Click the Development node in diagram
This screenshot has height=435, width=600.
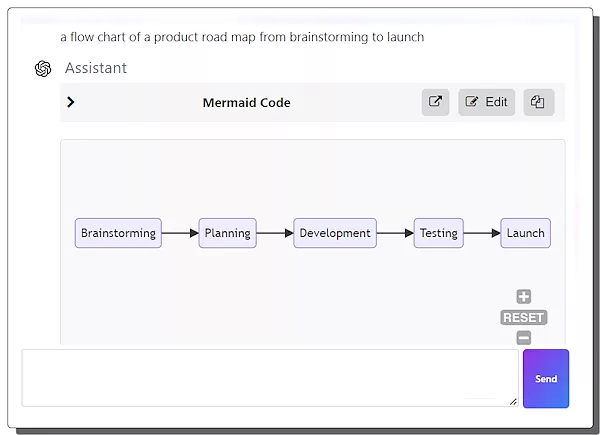(334, 233)
